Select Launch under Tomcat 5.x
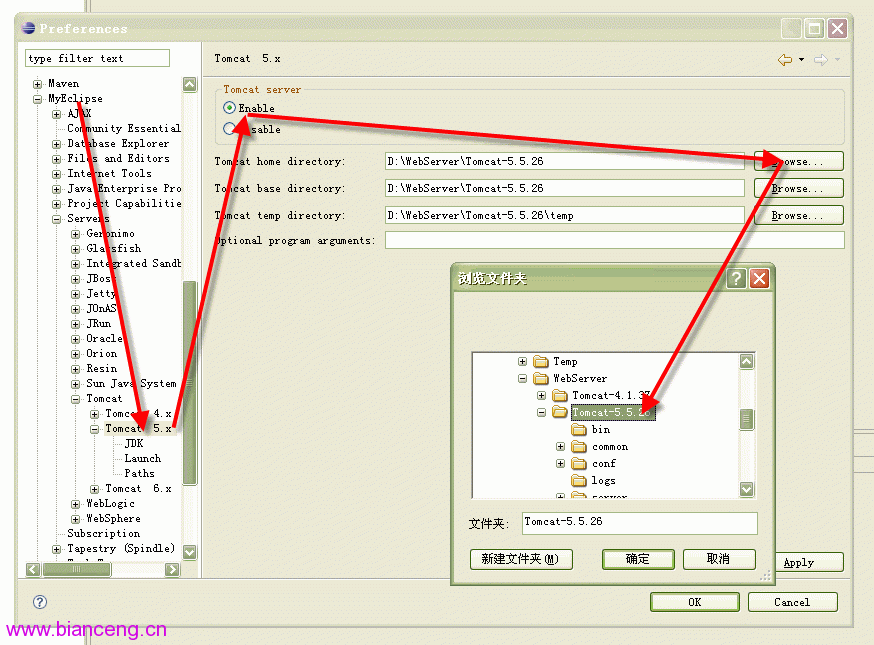 [x=143, y=459]
